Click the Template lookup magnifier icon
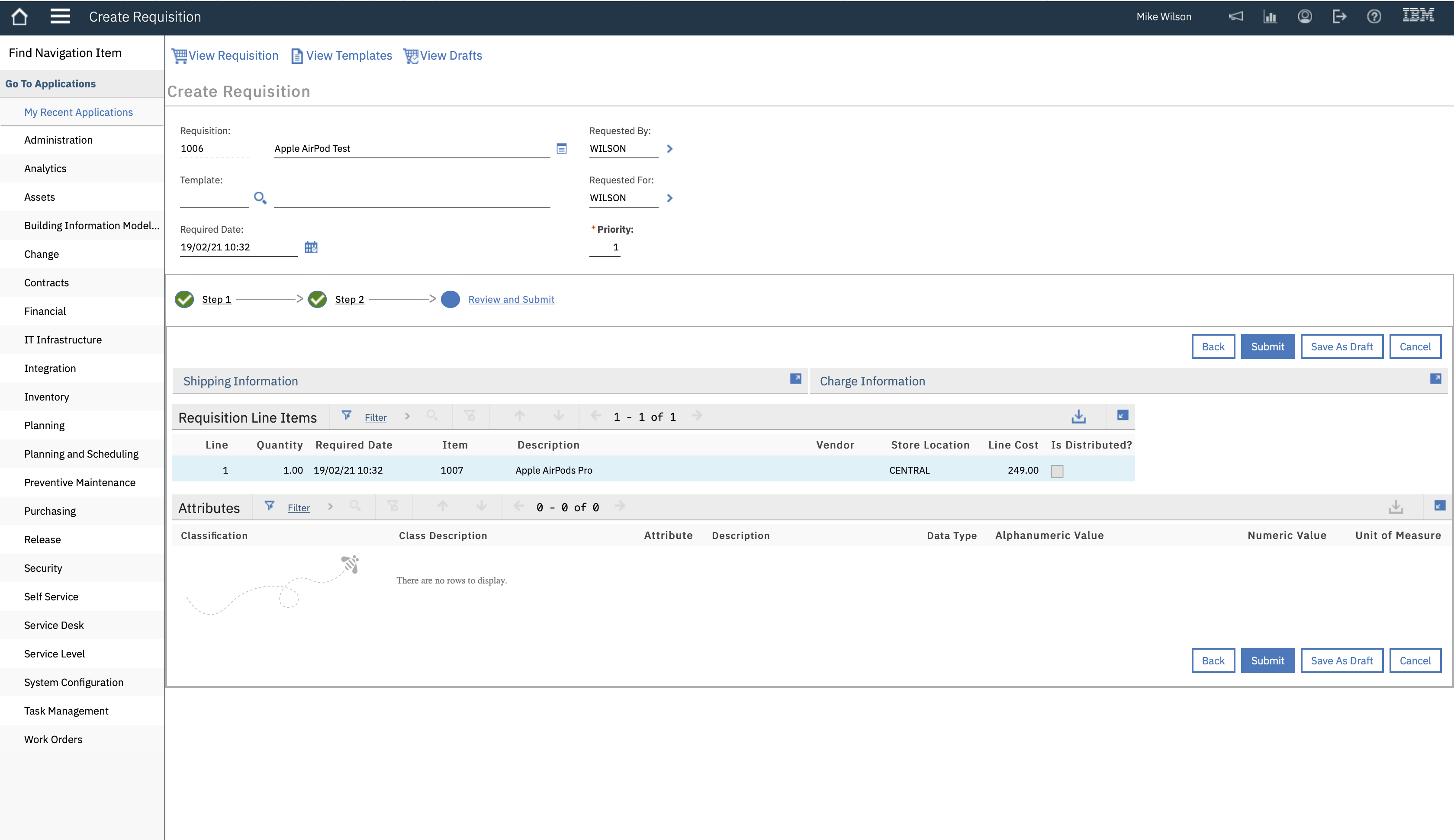The width and height of the screenshot is (1454, 840). coord(260,199)
